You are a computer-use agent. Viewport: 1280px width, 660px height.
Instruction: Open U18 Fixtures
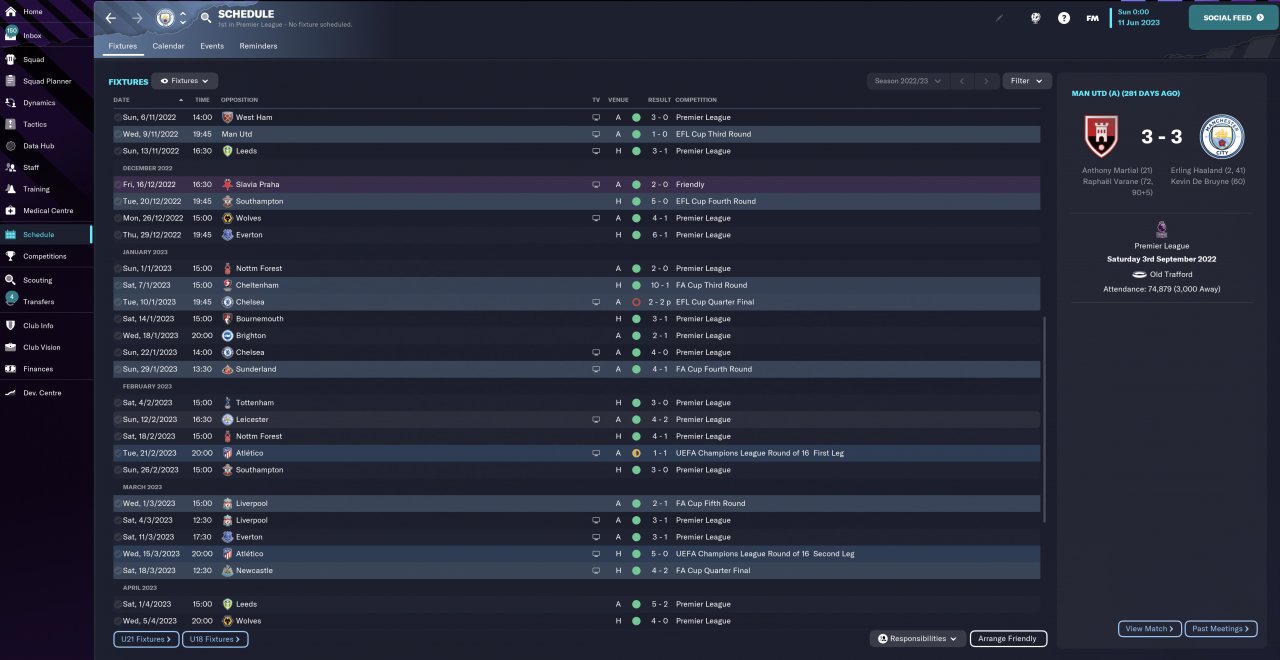pos(215,638)
